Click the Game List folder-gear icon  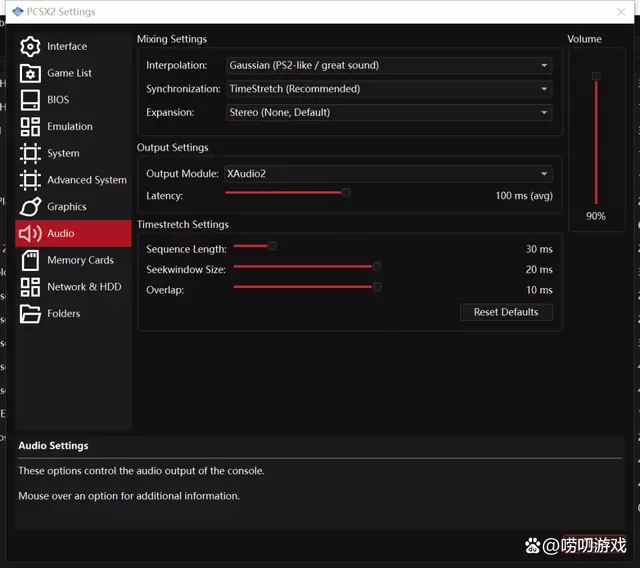pyautogui.click(x=30, y=73)
